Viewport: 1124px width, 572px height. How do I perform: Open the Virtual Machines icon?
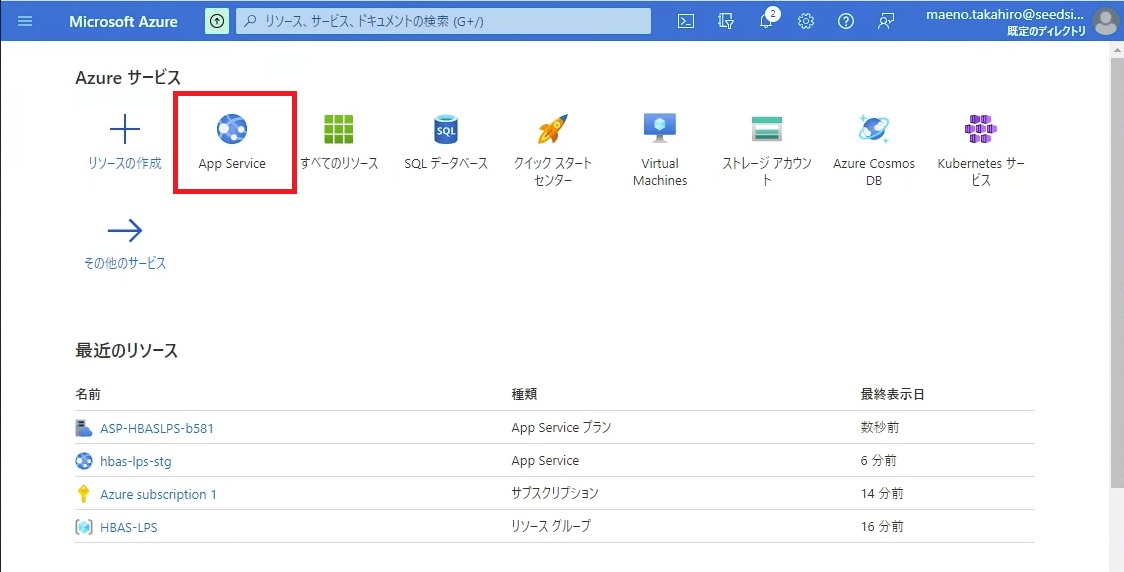pyautogui.click(x=660, y=128)
